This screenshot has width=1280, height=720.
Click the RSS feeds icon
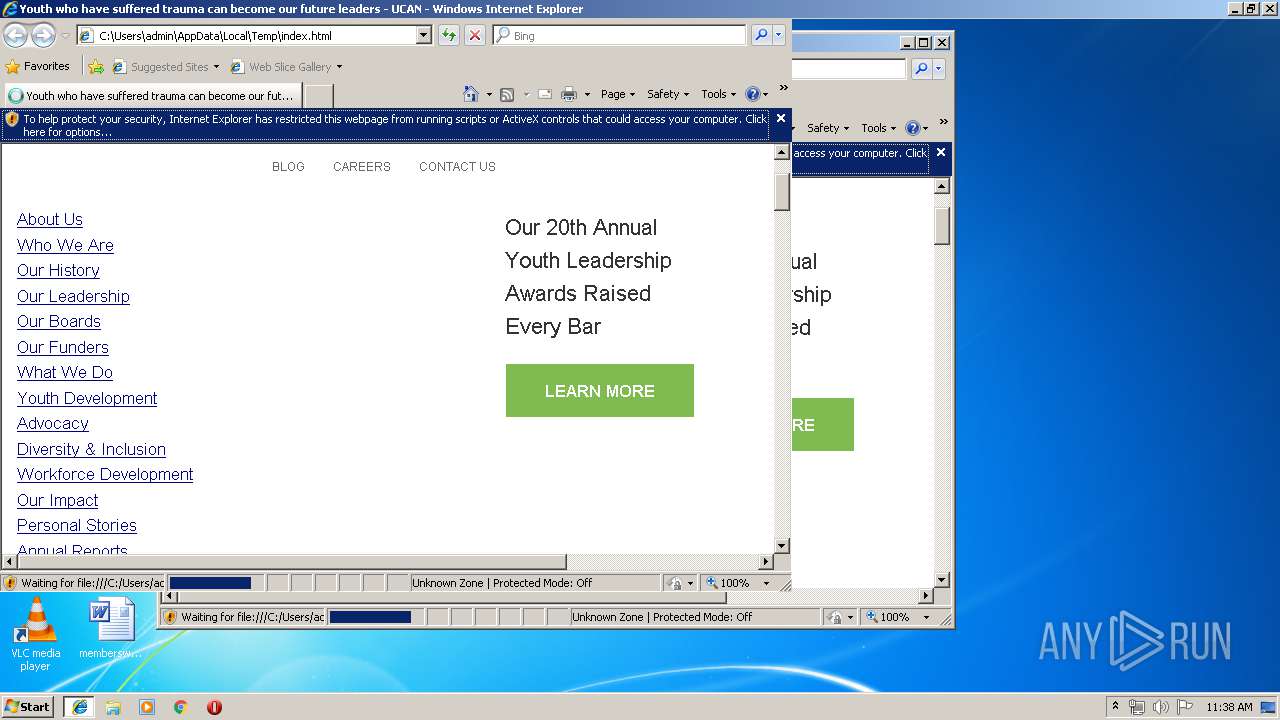click(x=507, y=94)
